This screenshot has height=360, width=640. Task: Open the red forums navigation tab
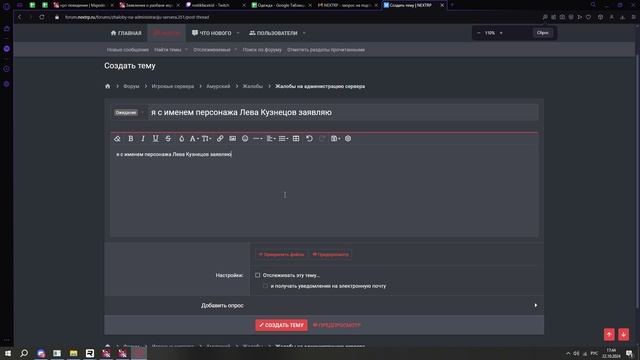tap(166, 33)
